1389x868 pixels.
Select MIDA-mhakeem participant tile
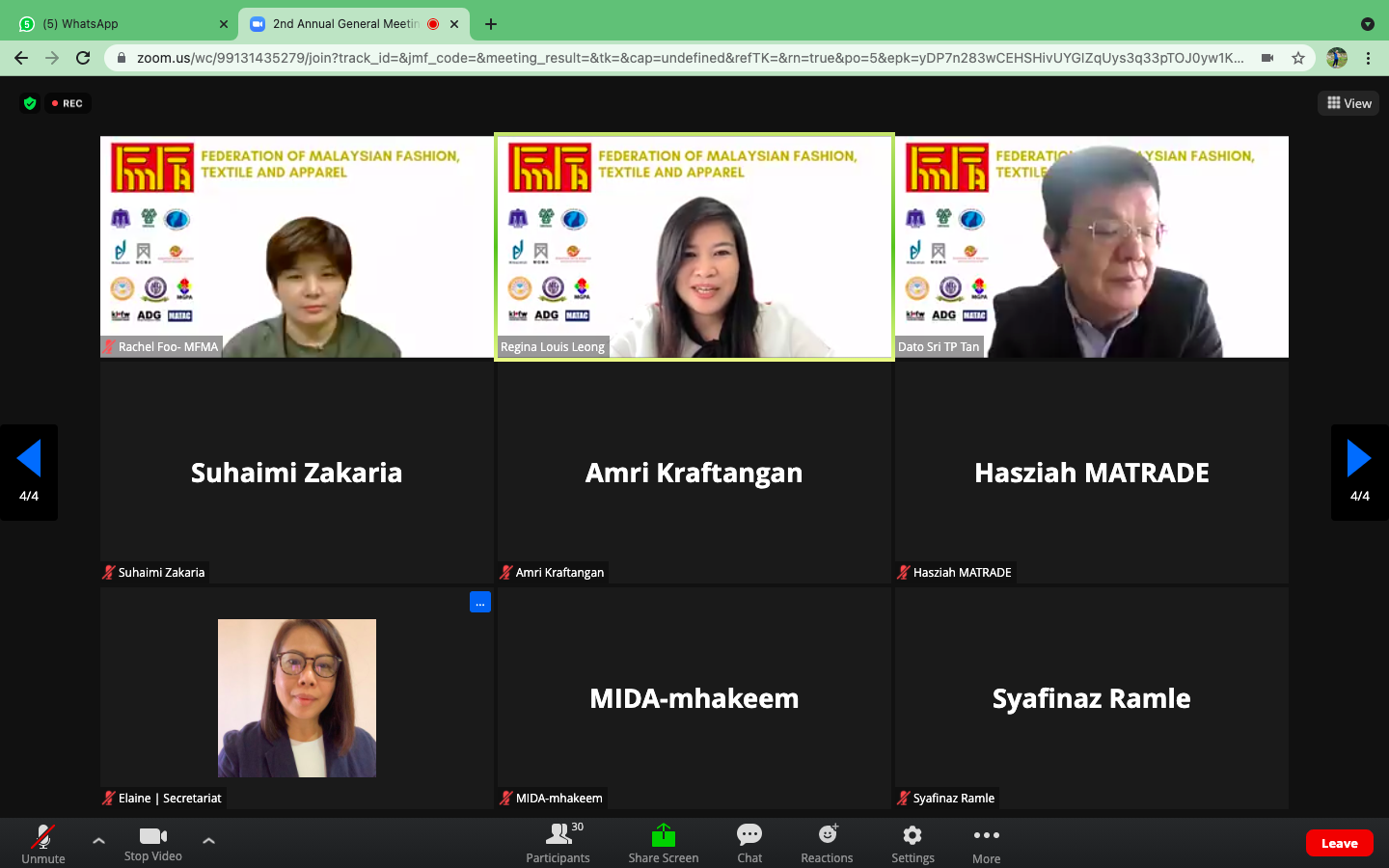[694, 698]
